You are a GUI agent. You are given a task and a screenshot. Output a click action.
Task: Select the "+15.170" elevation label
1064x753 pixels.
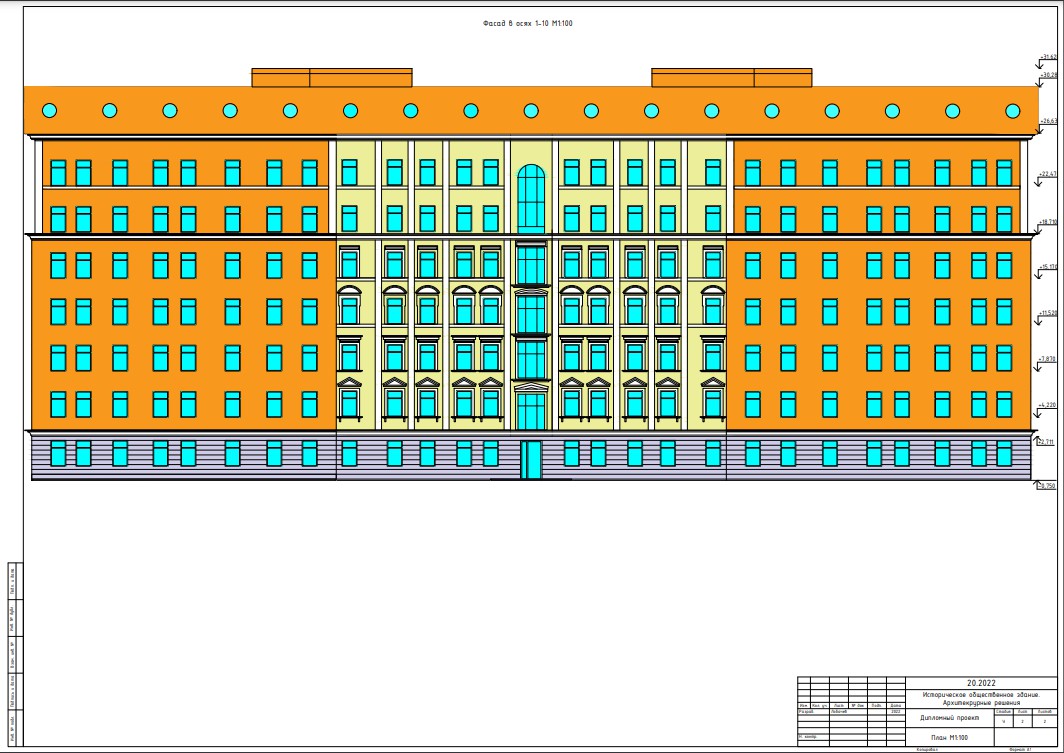click(1049, 267)
